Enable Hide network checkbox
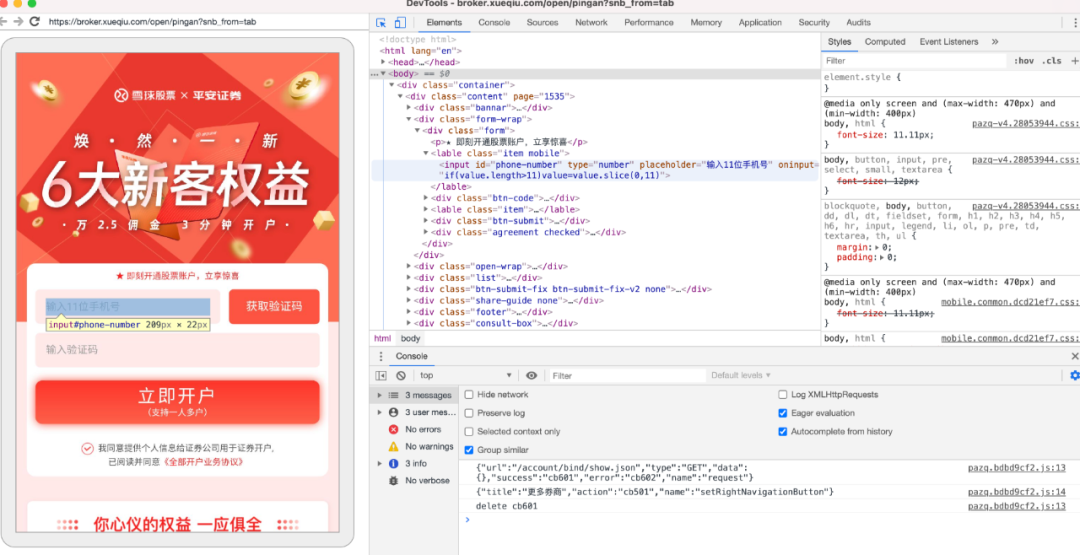Viewport: 1080px width, 555px height. click(469, 395)
